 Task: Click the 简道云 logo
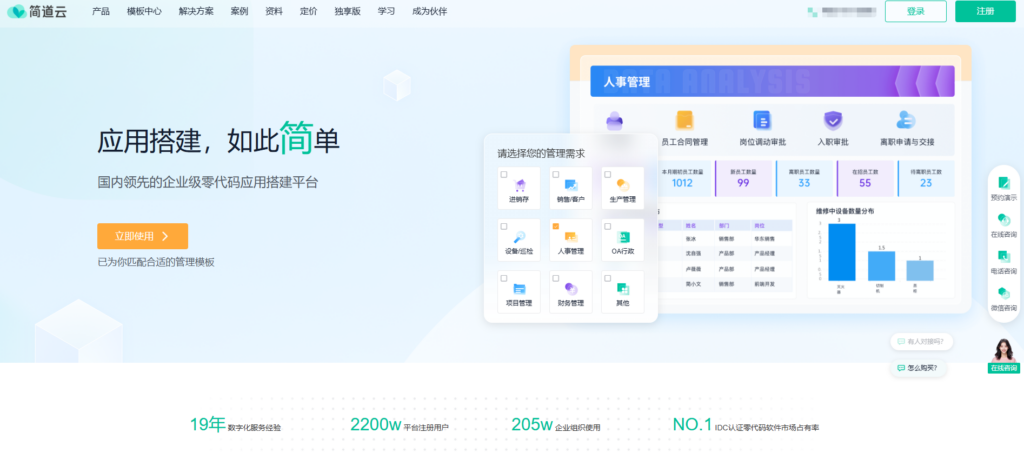37,11
